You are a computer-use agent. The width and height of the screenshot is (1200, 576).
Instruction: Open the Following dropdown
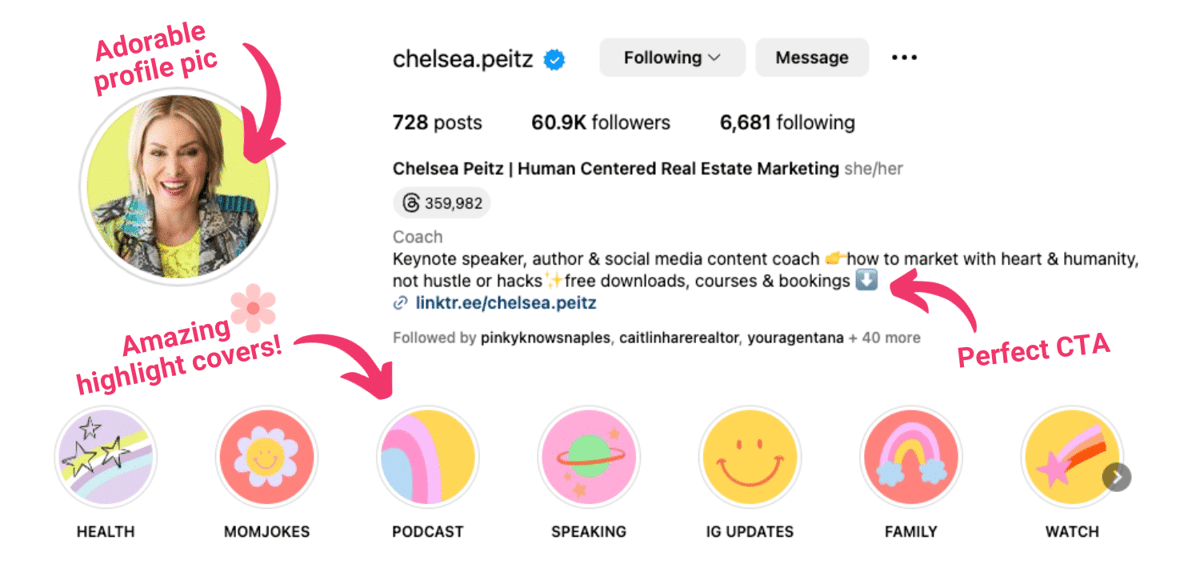[x=671, y=57]
